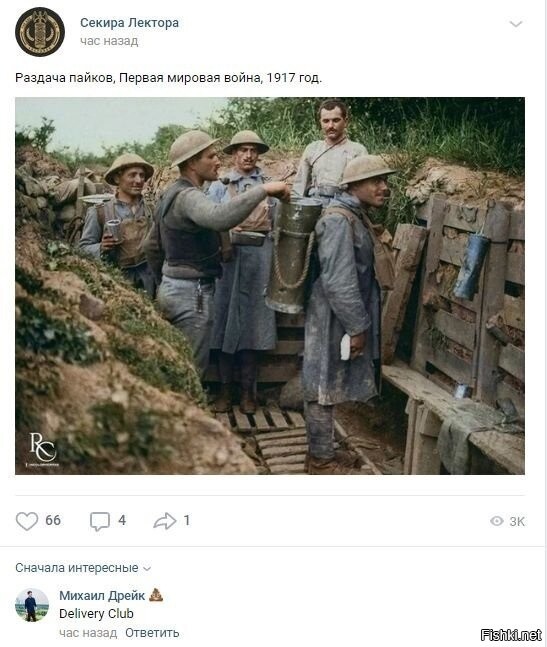Open comments via the speech bubble icon

(100, 521)
